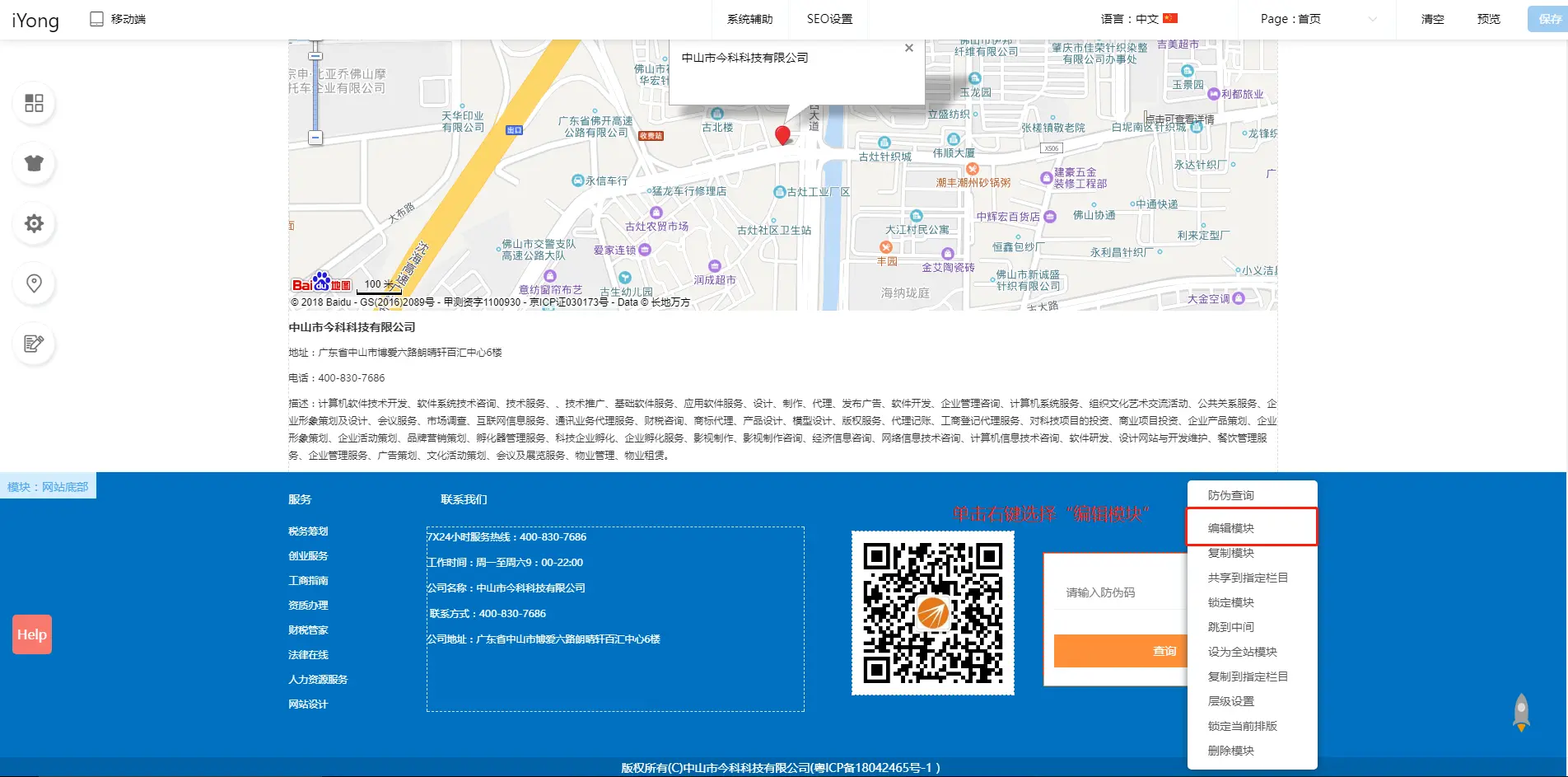The width and height of the screenshot is (1568, 777).
Task: Open the 语言 中文 language selector
Action: coord(1139,19)
